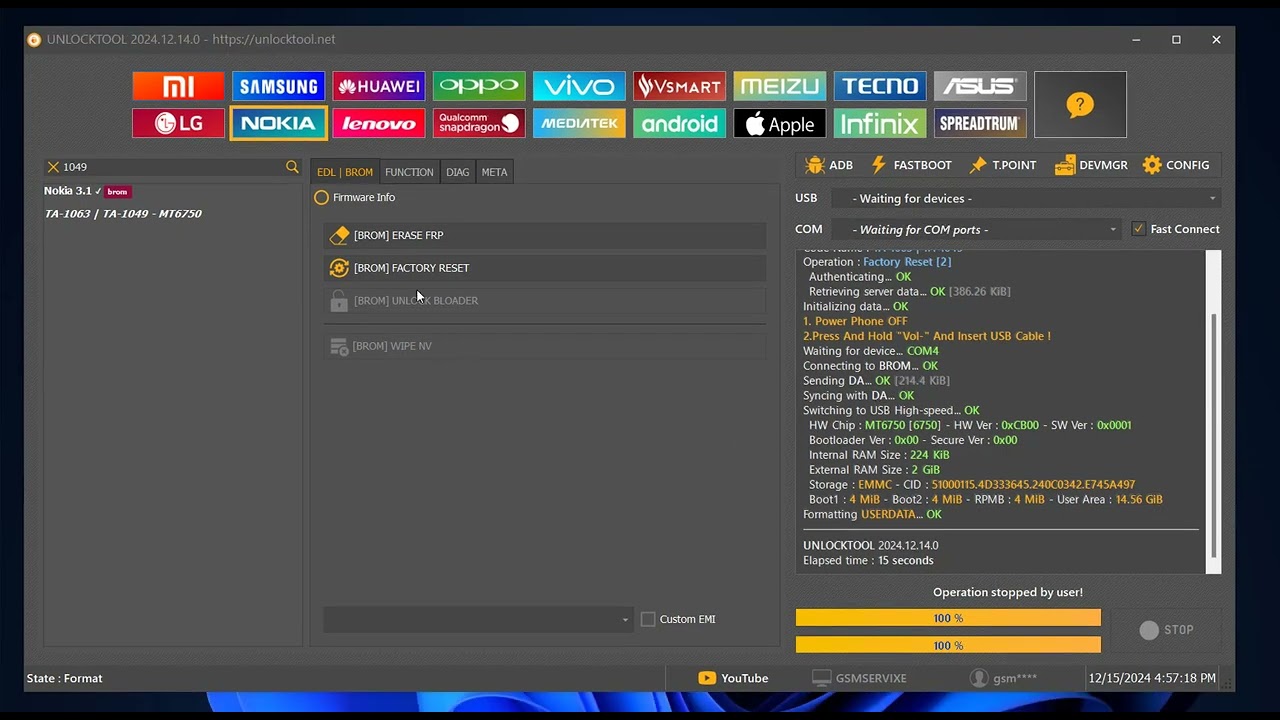Click [BROM] UNLOCK BLOADER button

tap(545, 301)
